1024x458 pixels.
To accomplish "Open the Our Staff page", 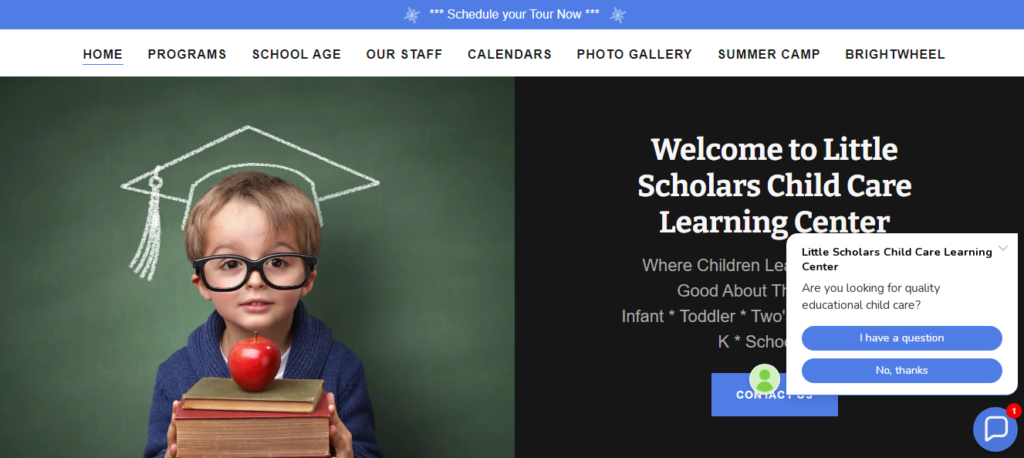I will click(404, 54).
